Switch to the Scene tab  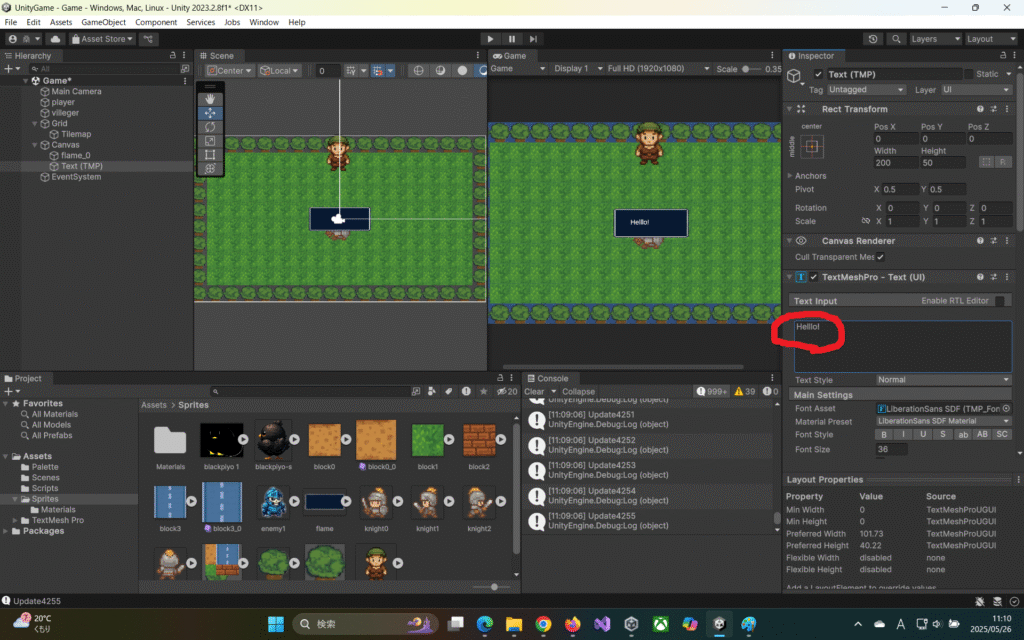click(217, 56)
